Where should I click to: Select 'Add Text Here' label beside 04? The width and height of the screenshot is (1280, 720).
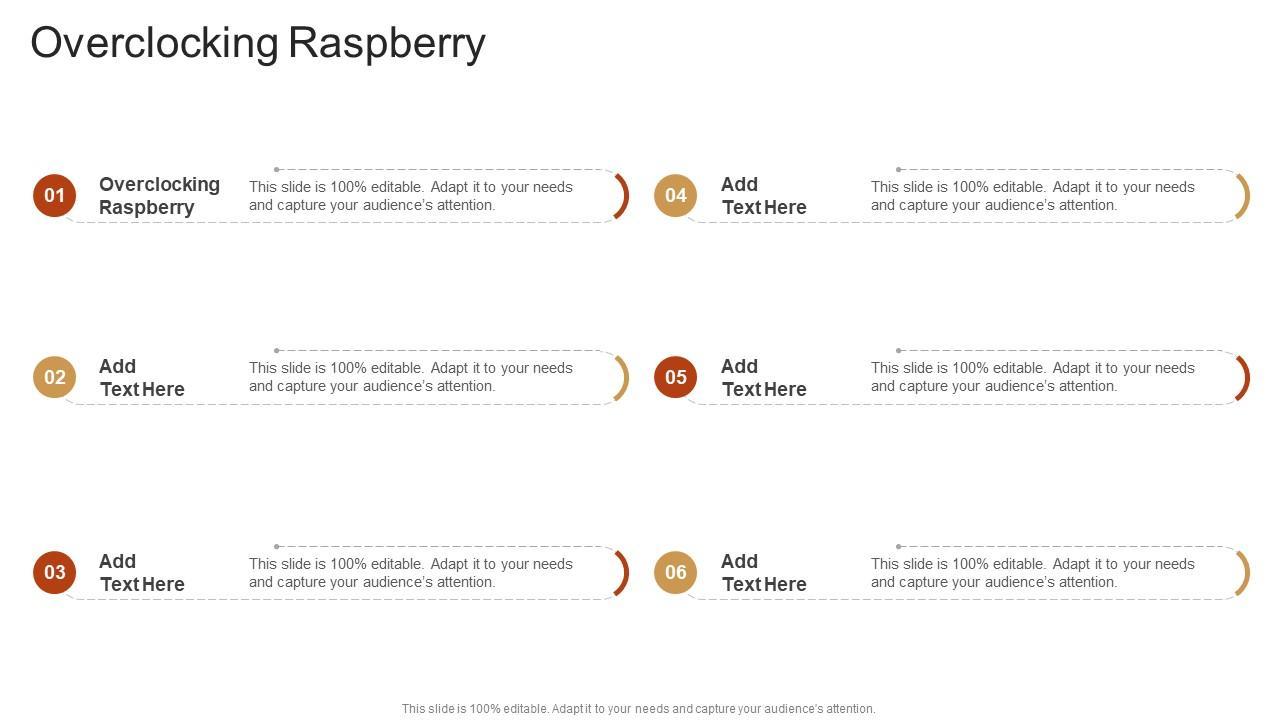pyautogui.click(x=764, y=196)
